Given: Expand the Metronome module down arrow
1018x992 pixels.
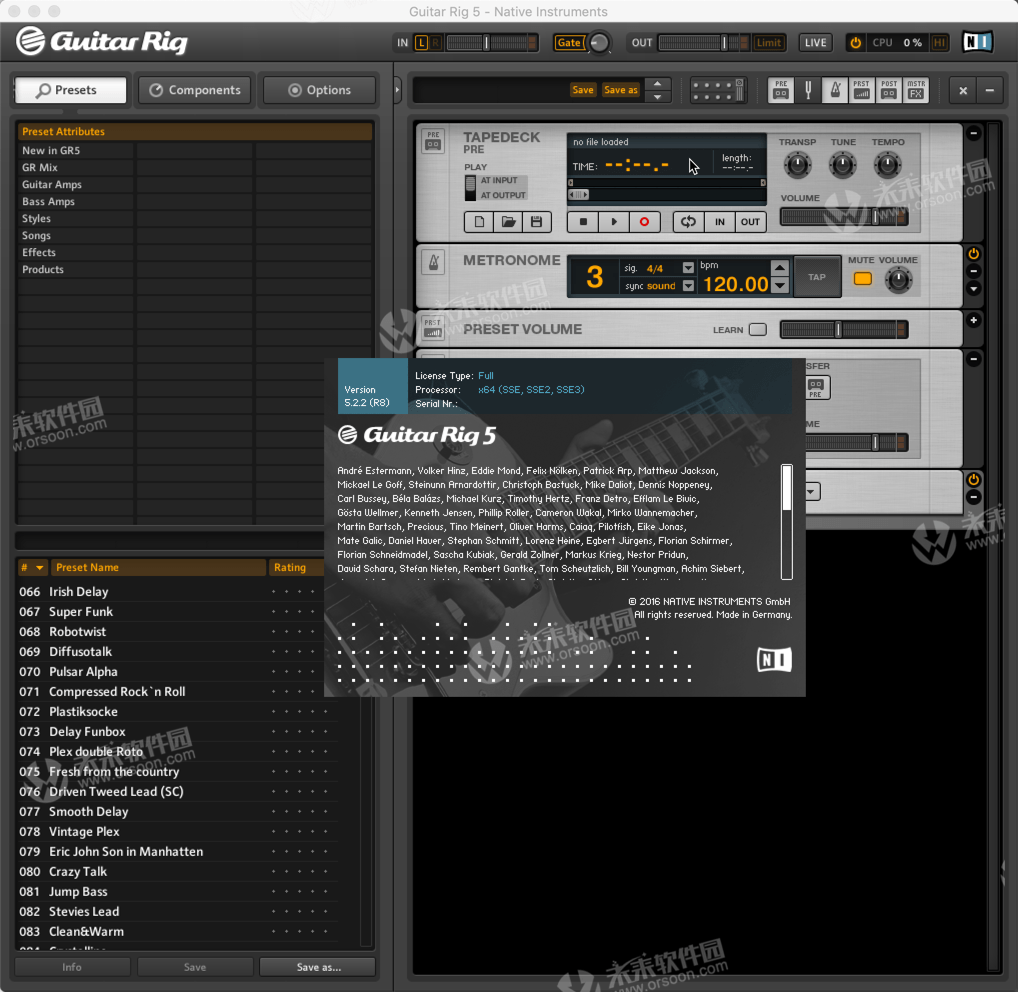Looking at the screenshot, I should click(974, 288).
